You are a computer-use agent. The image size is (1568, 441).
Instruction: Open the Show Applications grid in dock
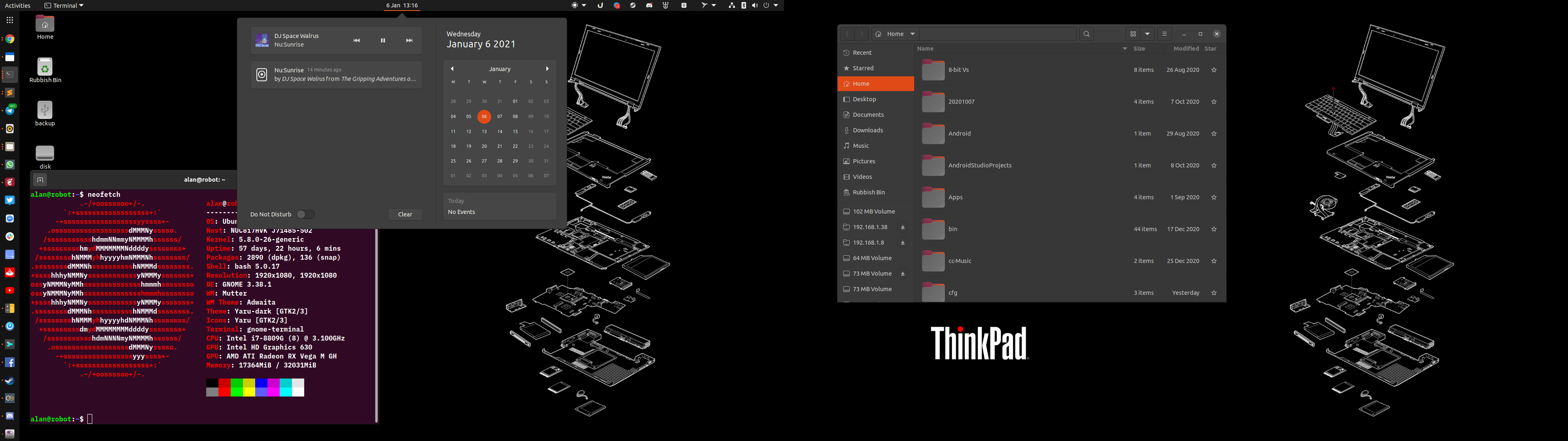[x=10, y=20]
